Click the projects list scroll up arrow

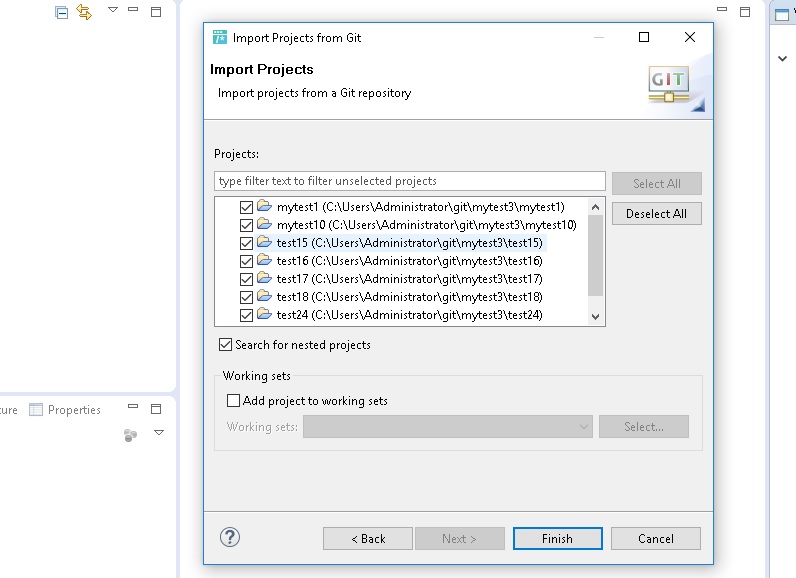coord(595,207)
